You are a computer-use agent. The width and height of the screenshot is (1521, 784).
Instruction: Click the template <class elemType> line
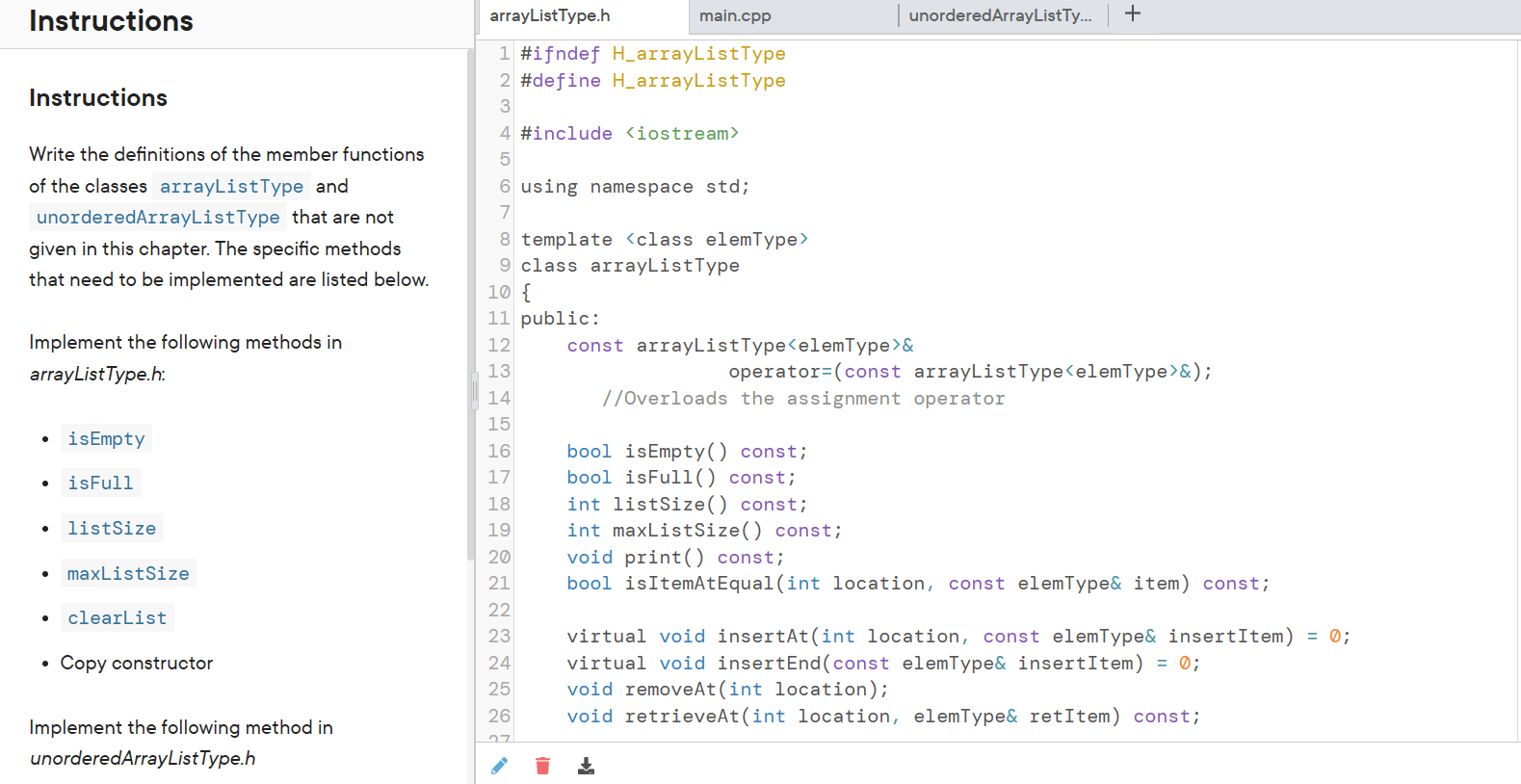pos(665,239)
